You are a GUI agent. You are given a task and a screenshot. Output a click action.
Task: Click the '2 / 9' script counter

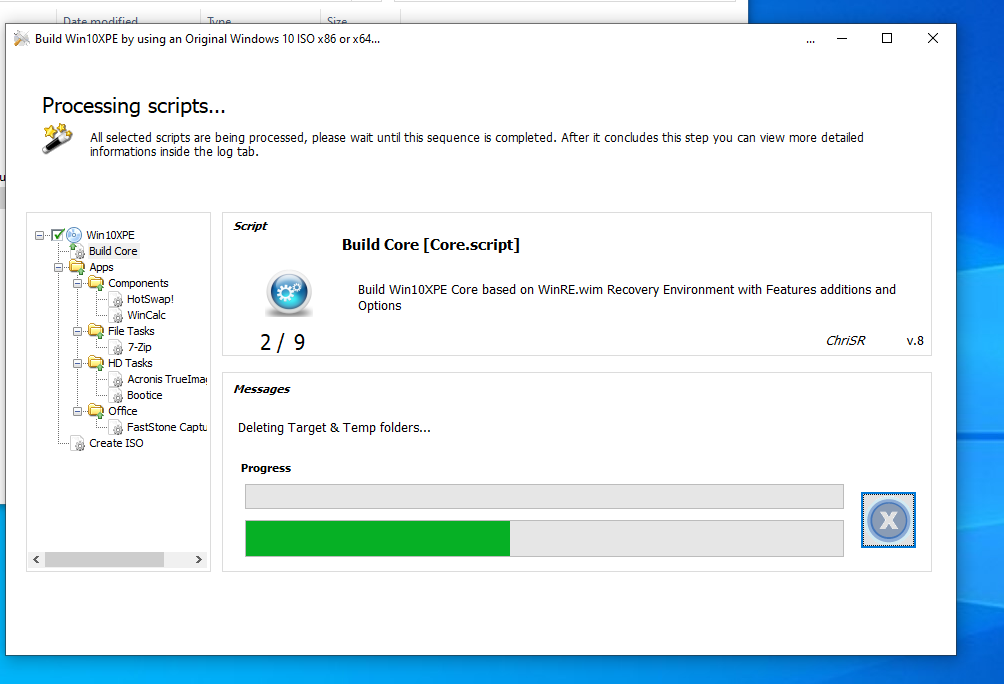click(x=282, y=343)
